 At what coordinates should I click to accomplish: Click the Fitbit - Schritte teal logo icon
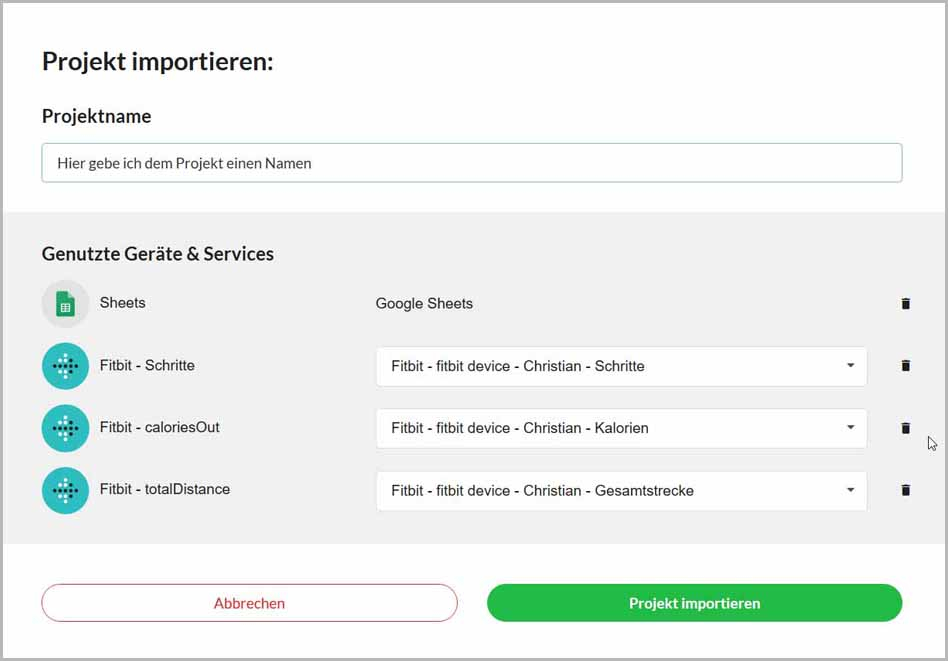[65, 366]
